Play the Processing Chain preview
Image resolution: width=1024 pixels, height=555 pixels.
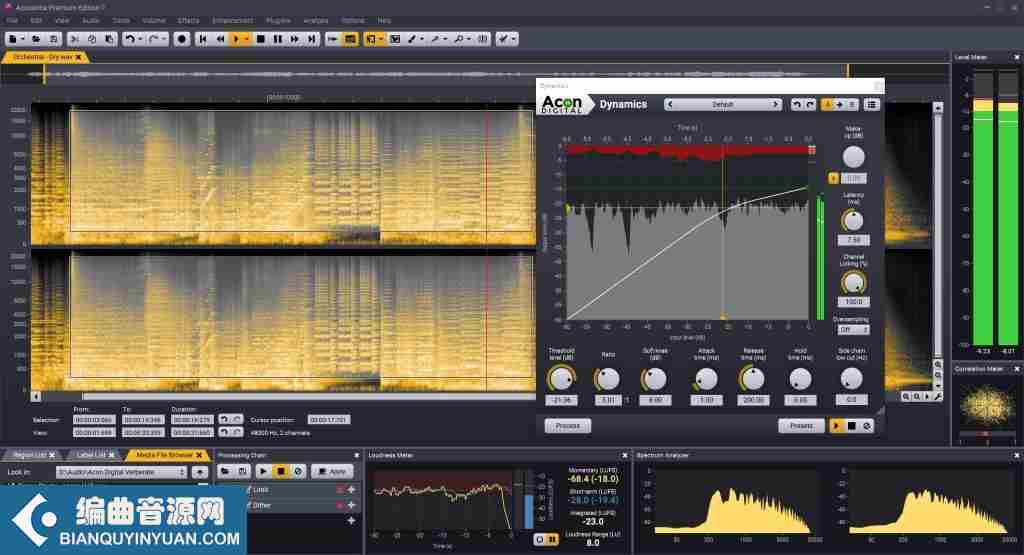click(x=263, y=471)
